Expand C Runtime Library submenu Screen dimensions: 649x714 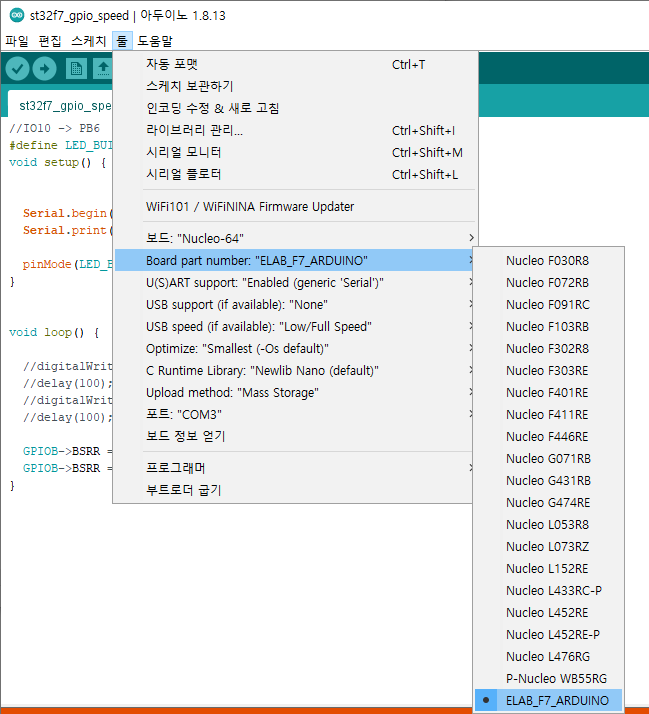click(296, 370)
